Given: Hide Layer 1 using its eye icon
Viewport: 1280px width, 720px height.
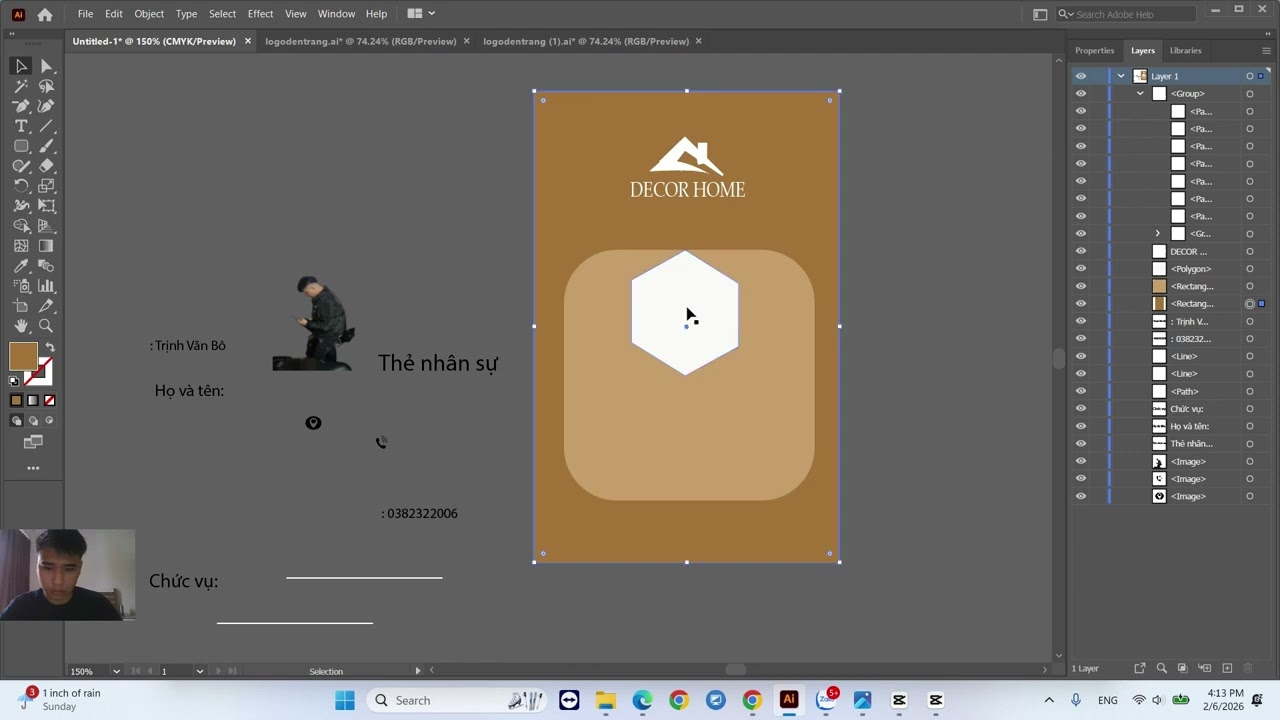Looking at the screenshot, I should coord(1080,76).
